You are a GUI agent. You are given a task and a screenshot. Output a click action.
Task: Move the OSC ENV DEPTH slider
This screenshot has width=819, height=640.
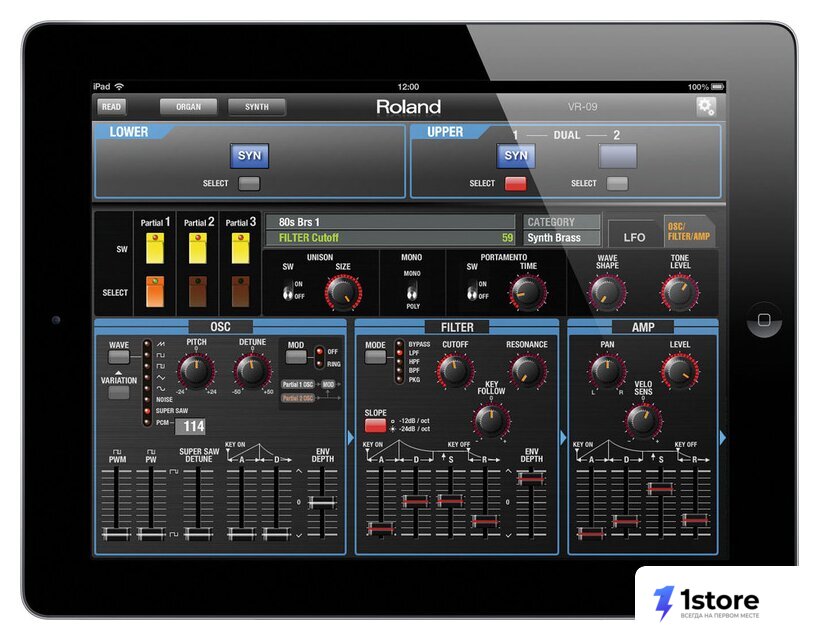tap(322, 503)
